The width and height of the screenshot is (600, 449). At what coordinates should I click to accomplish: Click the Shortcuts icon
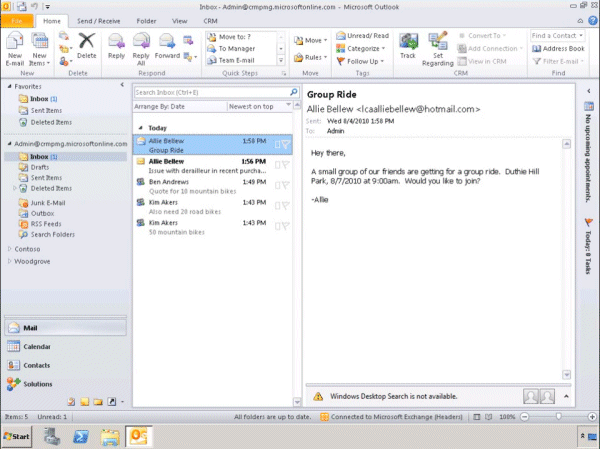112,402
